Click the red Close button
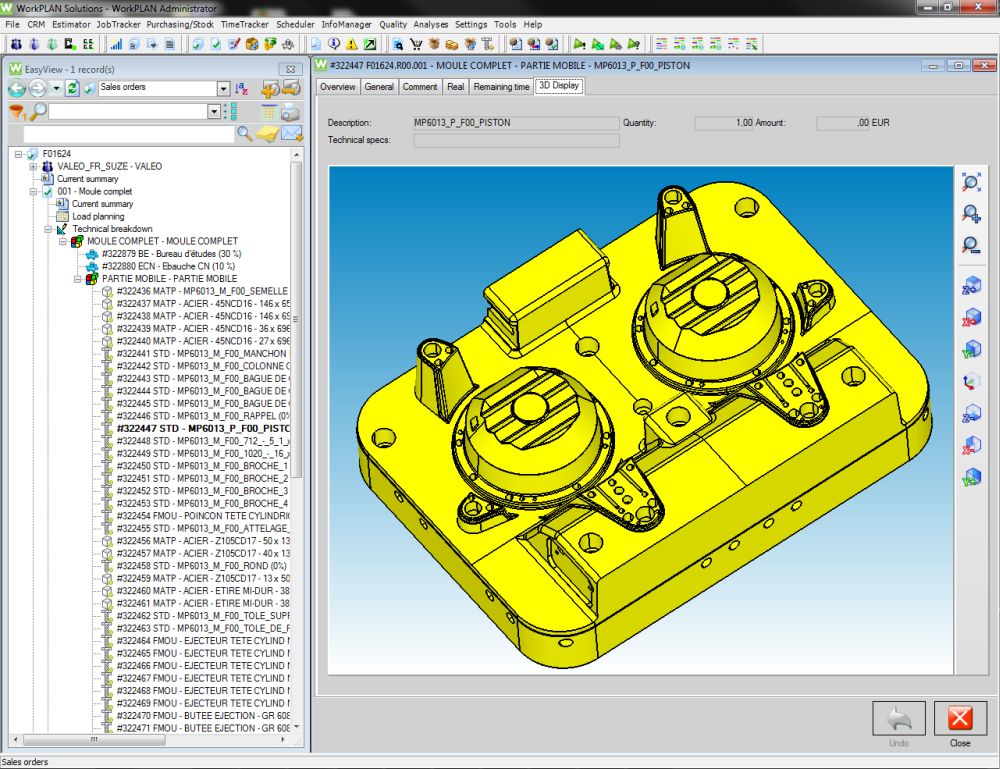1000x769 pixels. point(960,719)
